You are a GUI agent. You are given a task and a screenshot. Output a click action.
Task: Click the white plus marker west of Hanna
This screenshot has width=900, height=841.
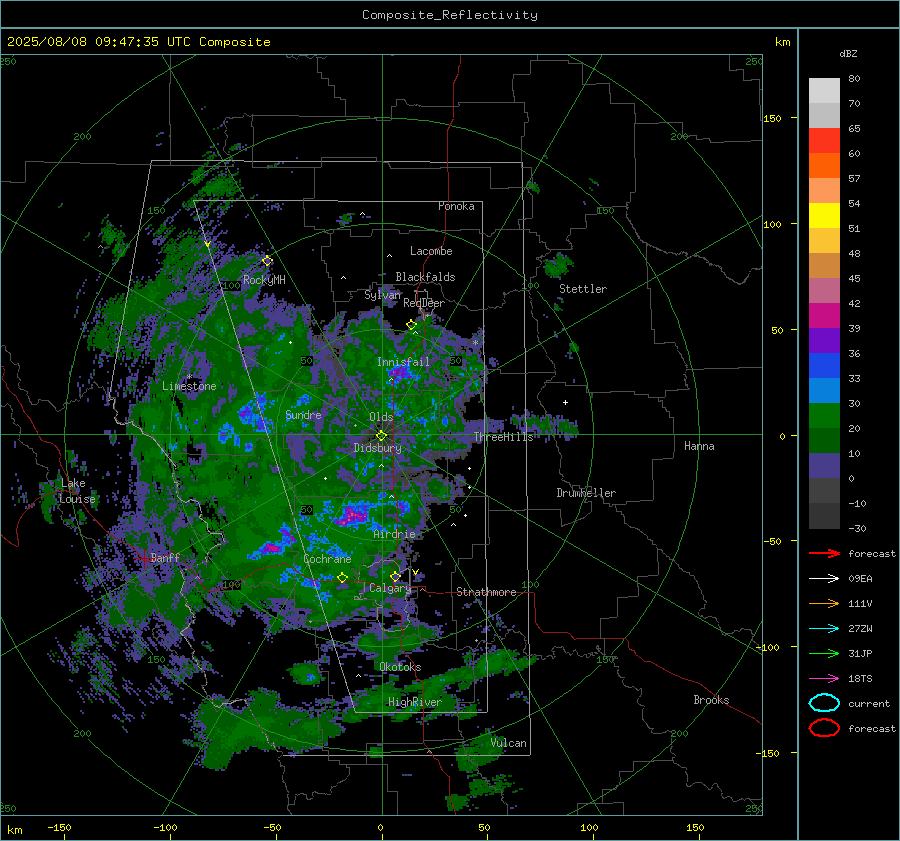(565, 402)
